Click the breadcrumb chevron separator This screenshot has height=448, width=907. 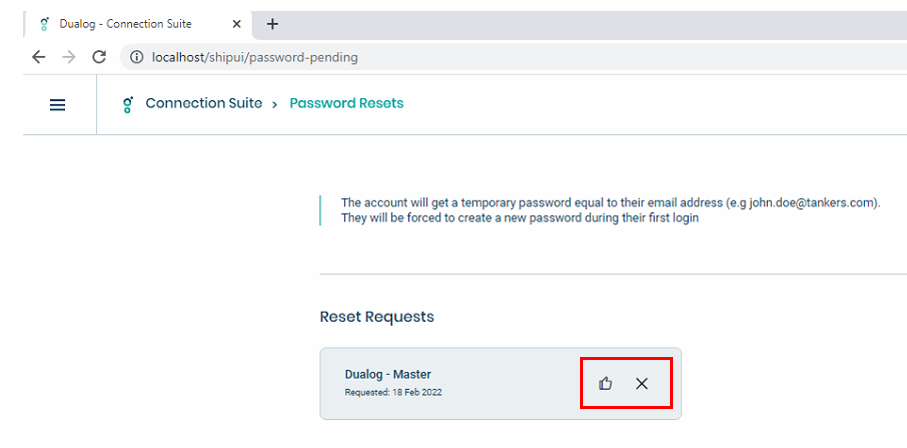coord(275,105)
